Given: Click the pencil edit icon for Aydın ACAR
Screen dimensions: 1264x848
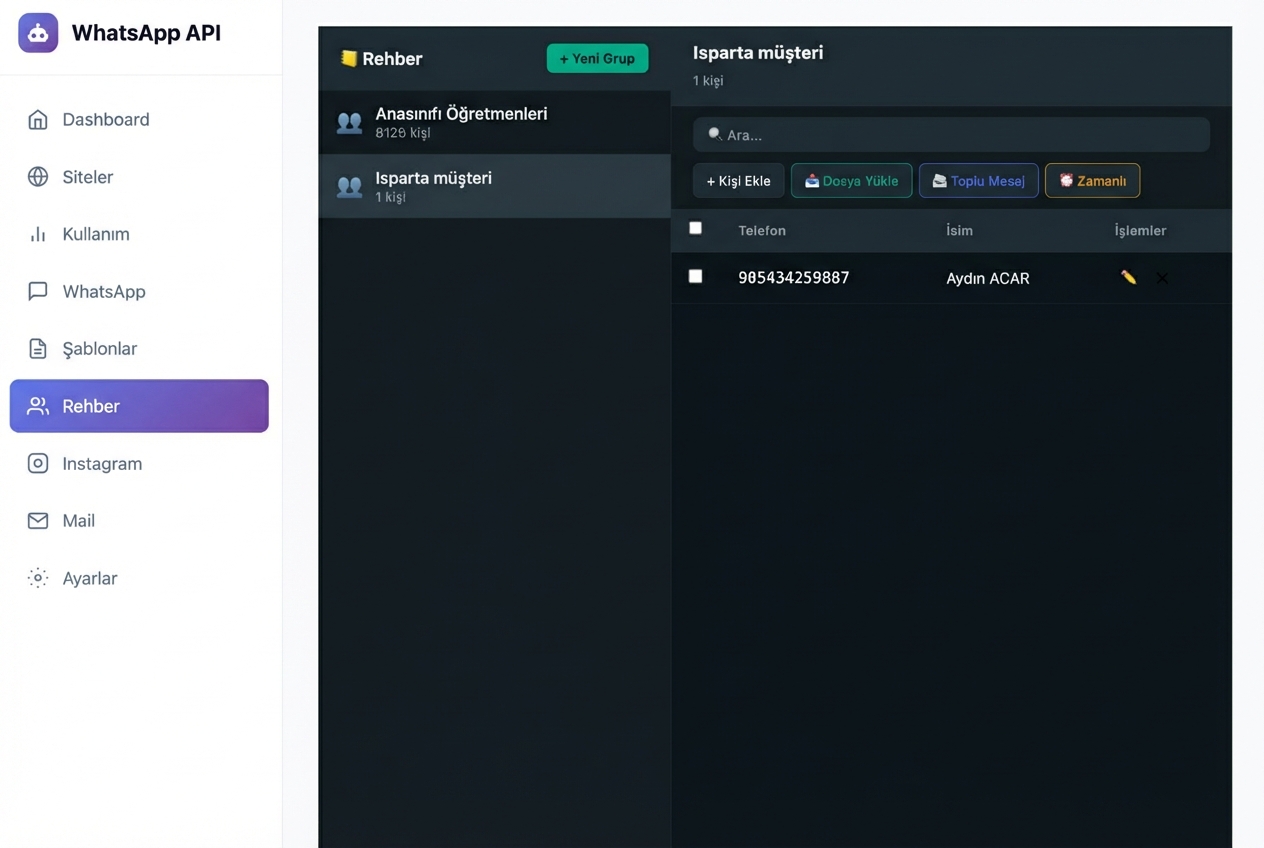Looking at the screenshot, I should 1128,278.
